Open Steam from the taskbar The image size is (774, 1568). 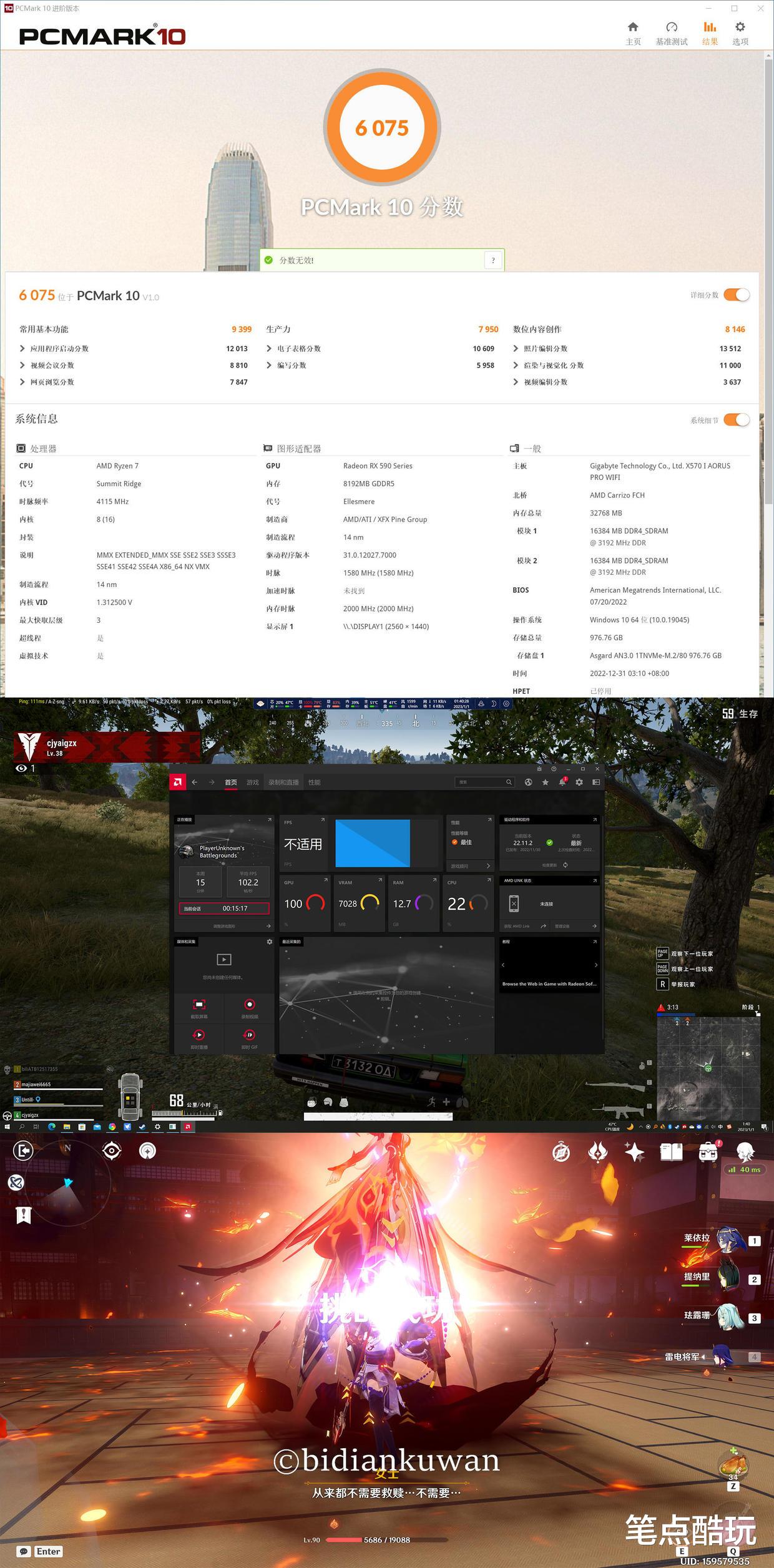click(142, 1127)
